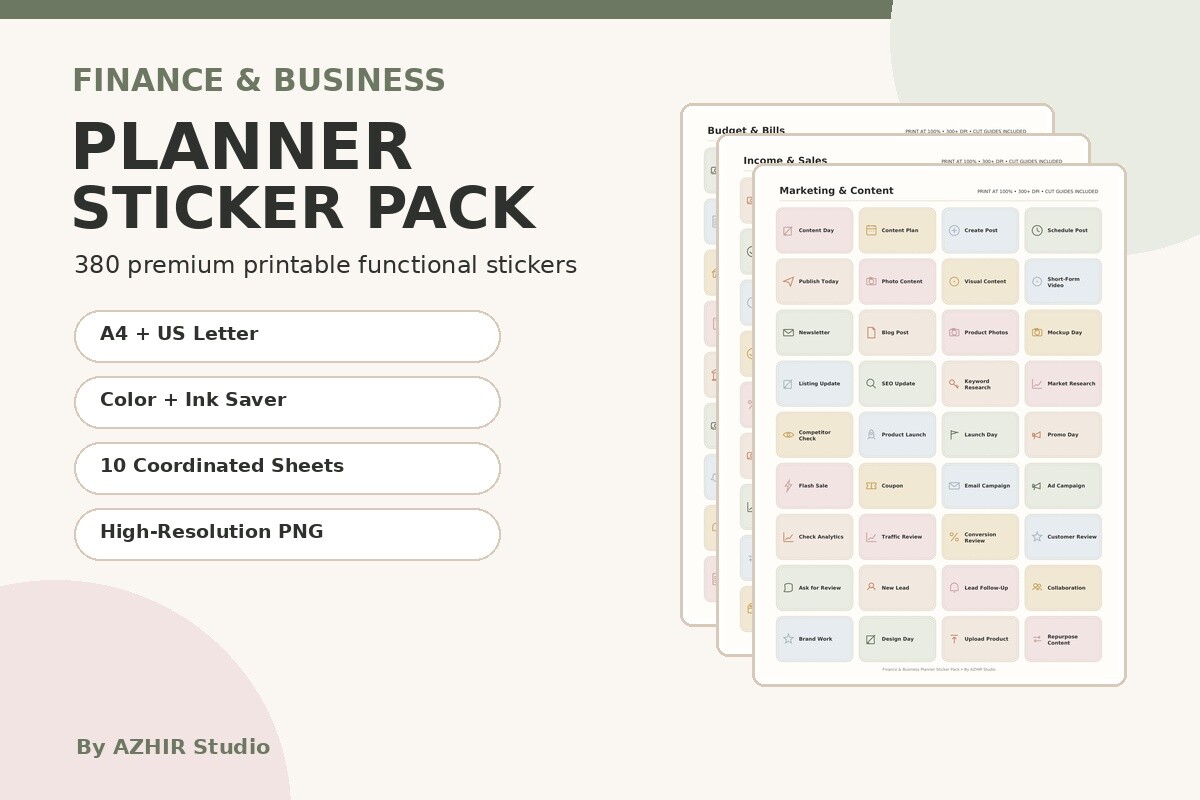The image size is (1200, 800).
Task: Click the swap arrows icon on Repurpose Content
Action: pyautogui.click(x=1037, y=639)
